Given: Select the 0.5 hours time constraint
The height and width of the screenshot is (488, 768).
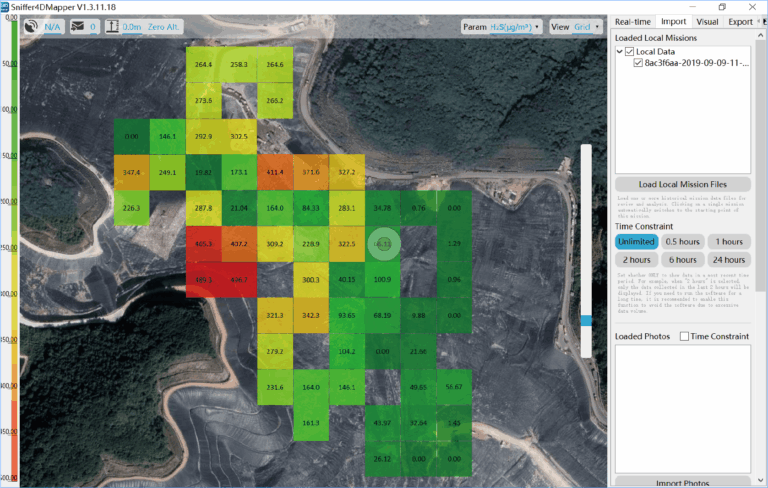Looking at the screenshot, I should click(683, 242).
